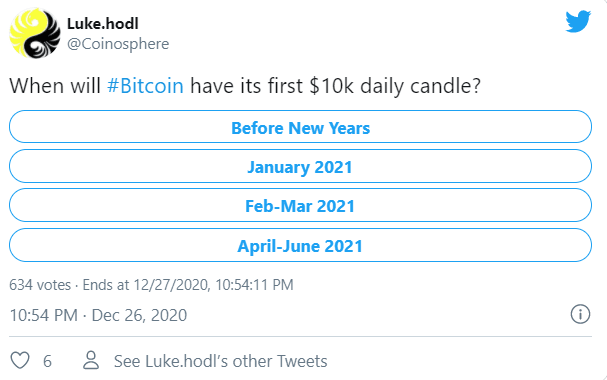Viewport: 607px width, 380px height.
Task: Select the January 2021 poll option
Action: point(300,166)
